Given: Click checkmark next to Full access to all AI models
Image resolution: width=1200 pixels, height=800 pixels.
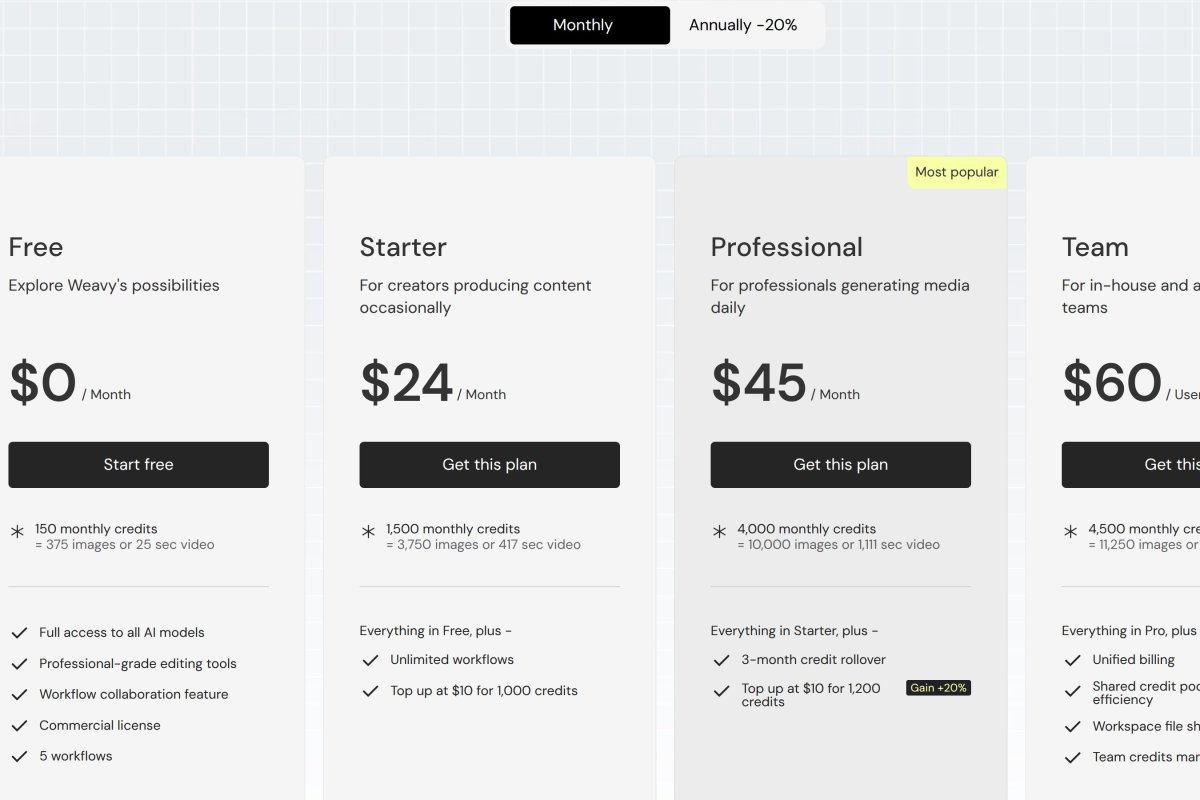Looking at the screenshot, I should [x=19, y=633].
